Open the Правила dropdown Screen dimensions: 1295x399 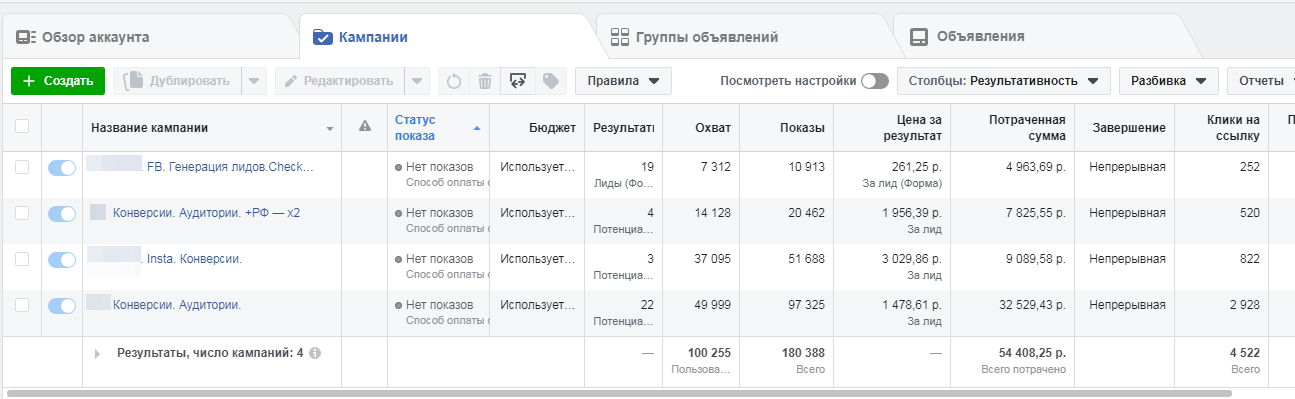click(623, 81)
